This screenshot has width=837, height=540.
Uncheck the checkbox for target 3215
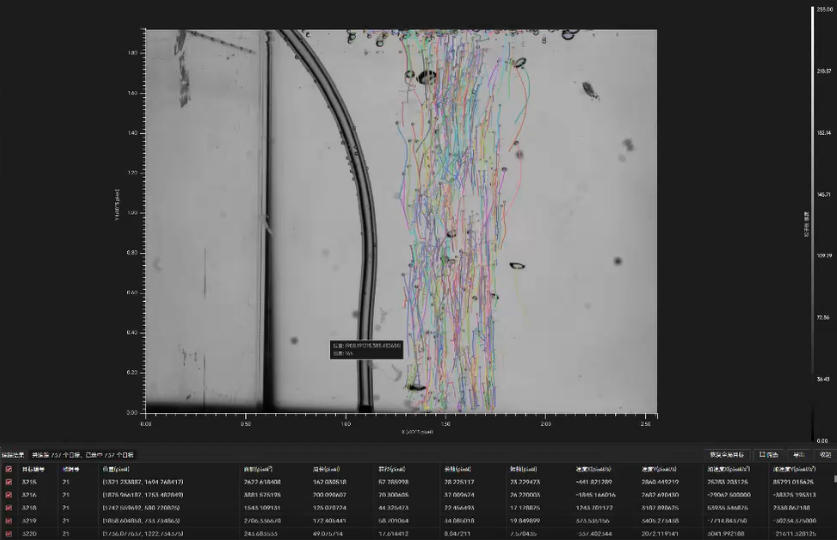(x=9, y=481)
